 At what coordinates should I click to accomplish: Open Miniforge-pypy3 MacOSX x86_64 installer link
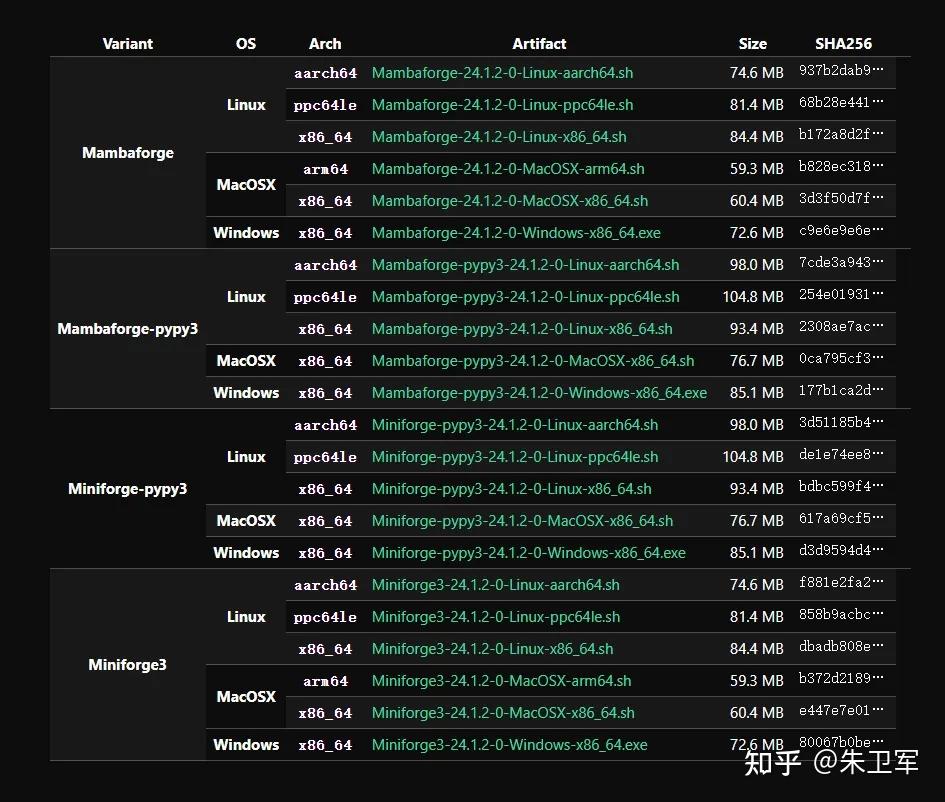click(x=522, y=521)
